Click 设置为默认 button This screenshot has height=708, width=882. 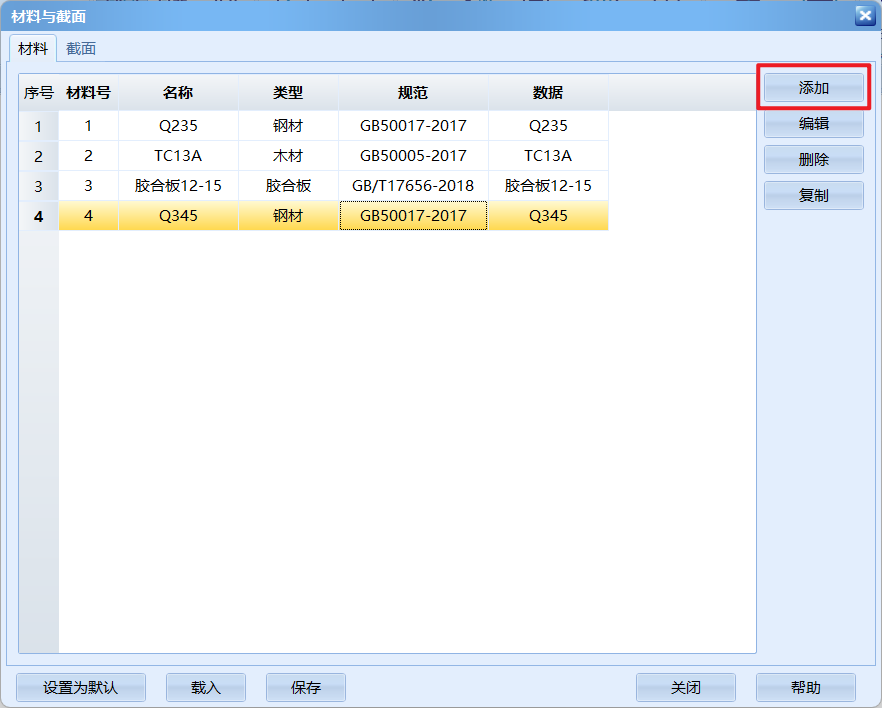(81, 688)
